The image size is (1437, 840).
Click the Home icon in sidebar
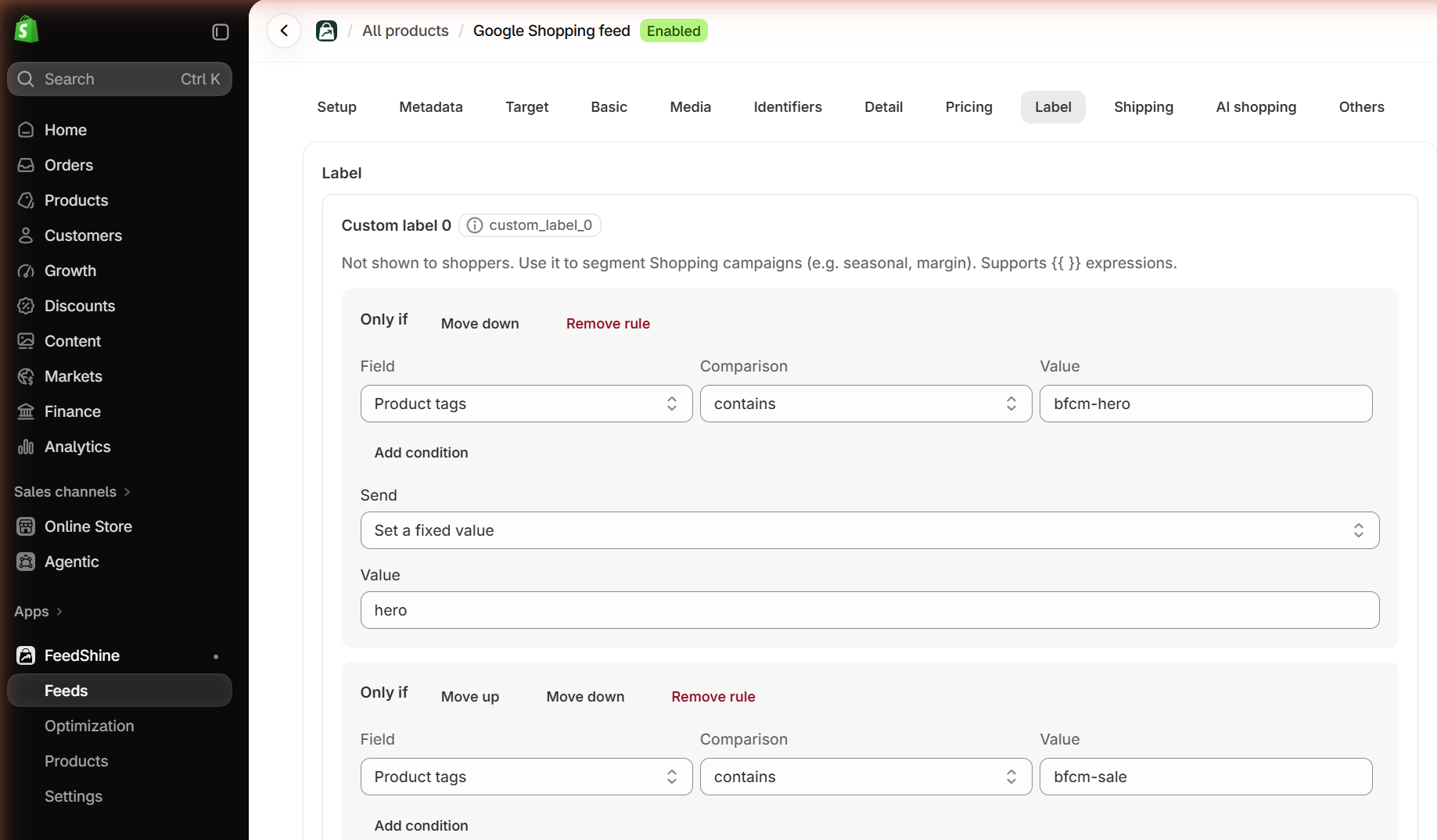click(x=26, y=130)
